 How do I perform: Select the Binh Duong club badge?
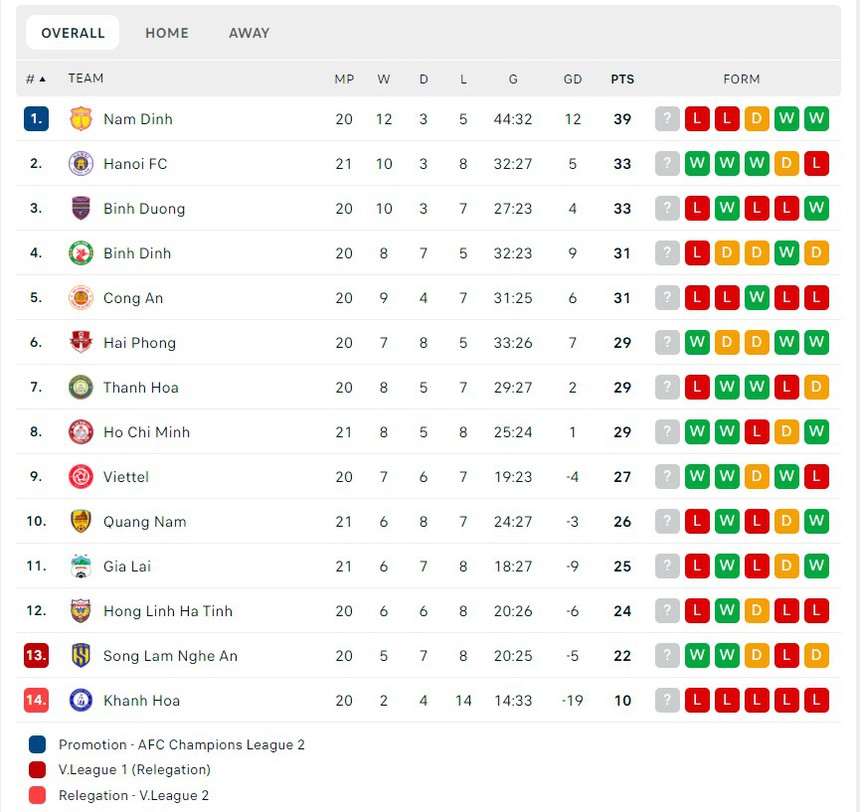pyautogui.click(x=80, y=208)
